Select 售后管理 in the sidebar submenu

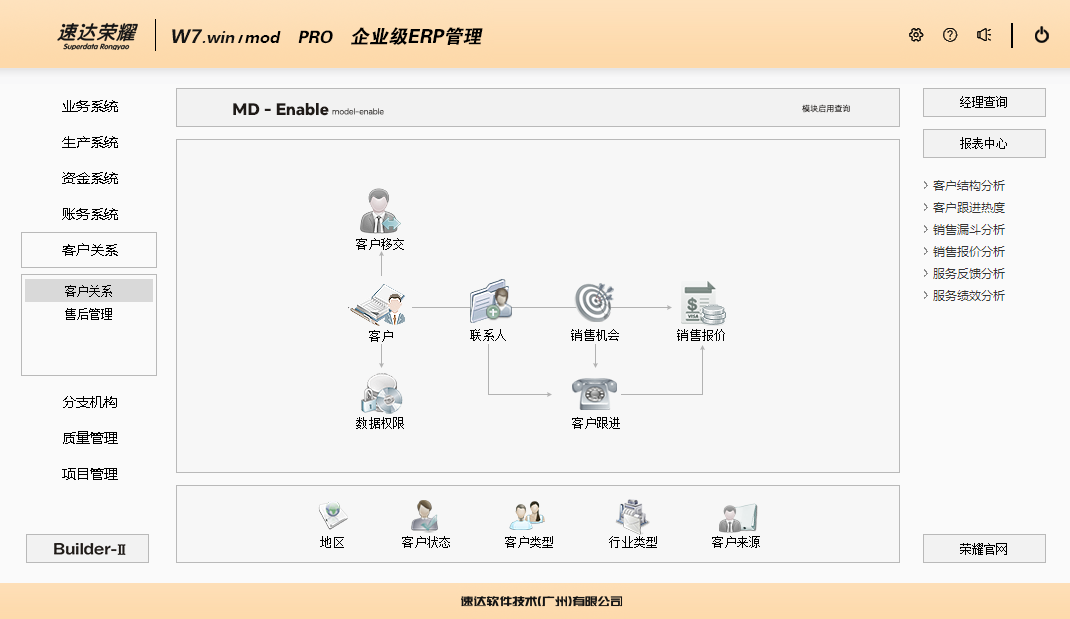(89, 314)
